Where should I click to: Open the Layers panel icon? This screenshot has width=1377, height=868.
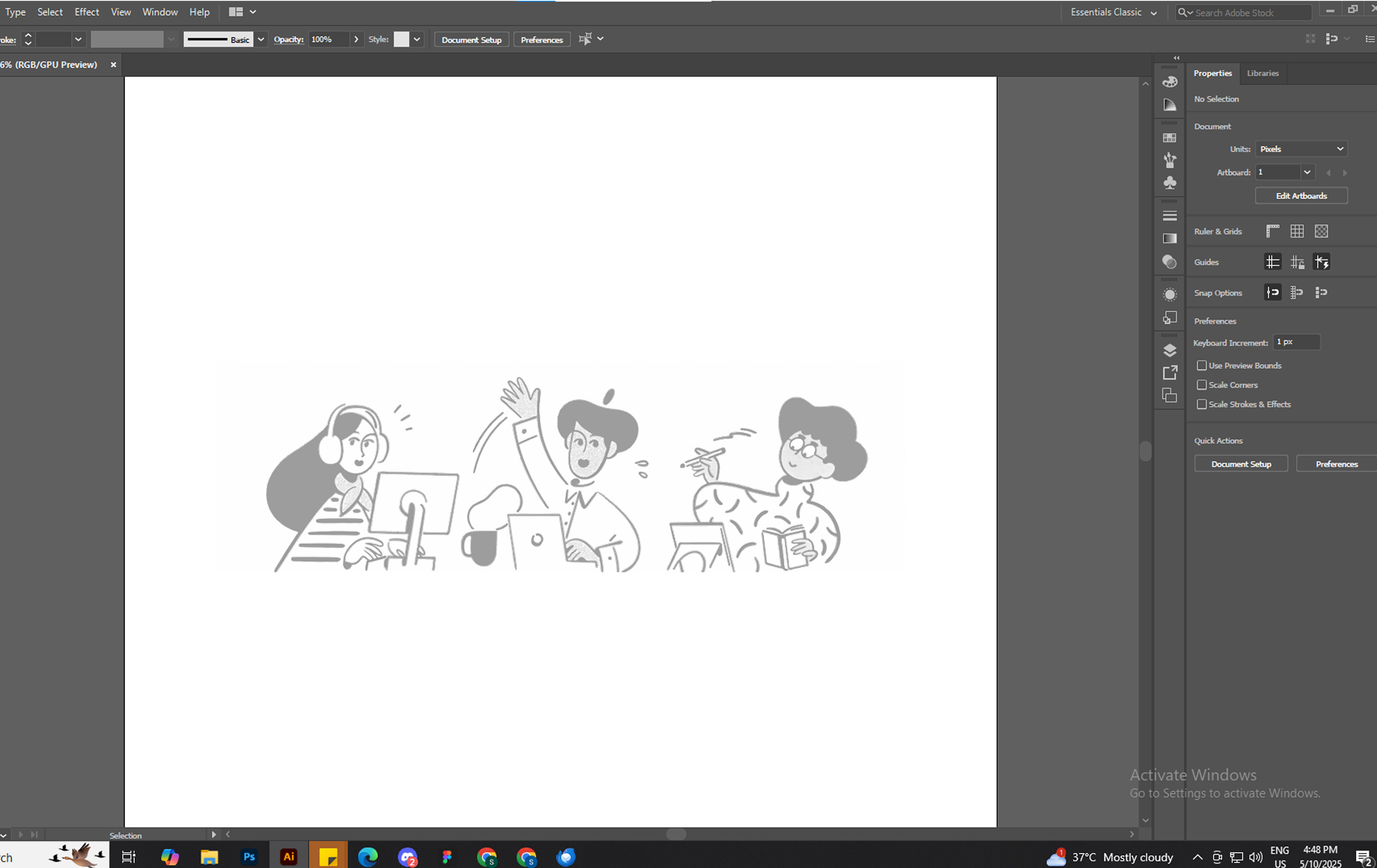1170,350
